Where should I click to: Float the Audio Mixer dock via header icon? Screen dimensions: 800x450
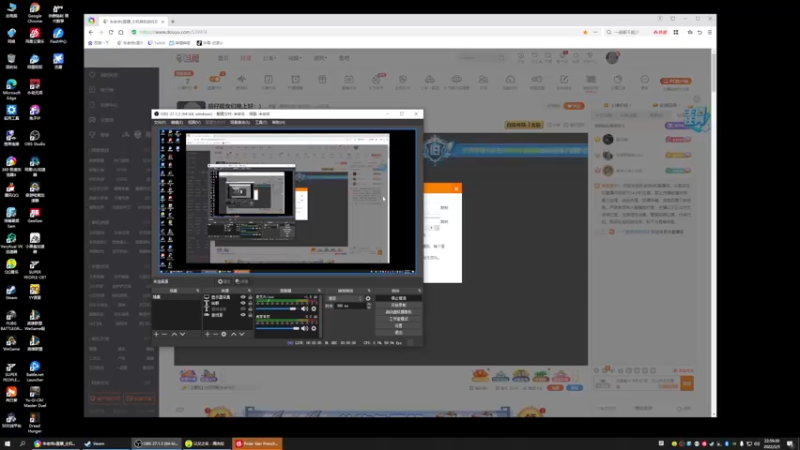(319, 291)
